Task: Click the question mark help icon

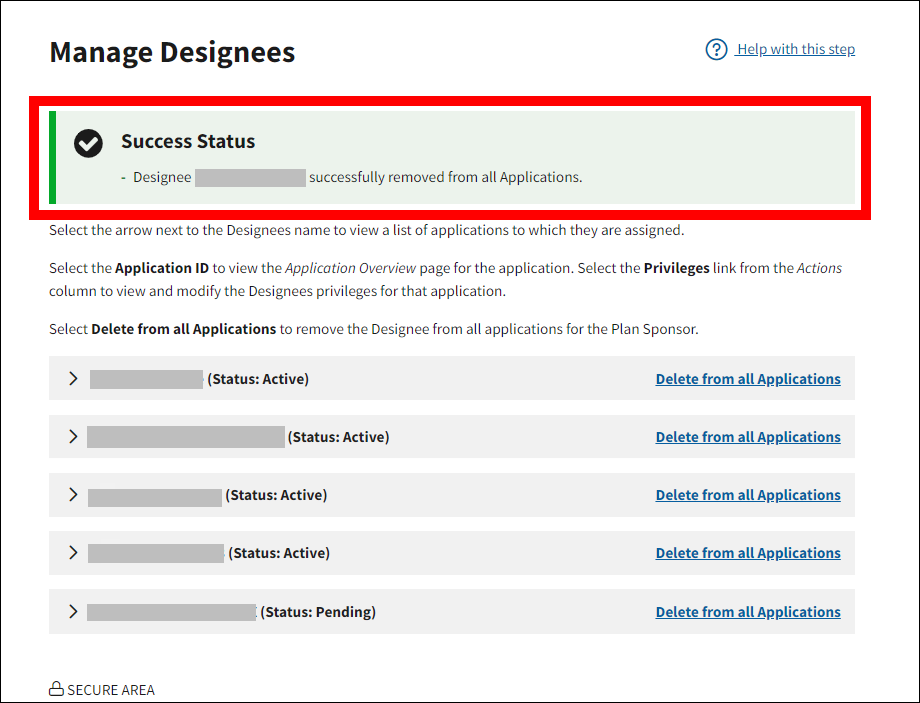Action: [716, 50]
